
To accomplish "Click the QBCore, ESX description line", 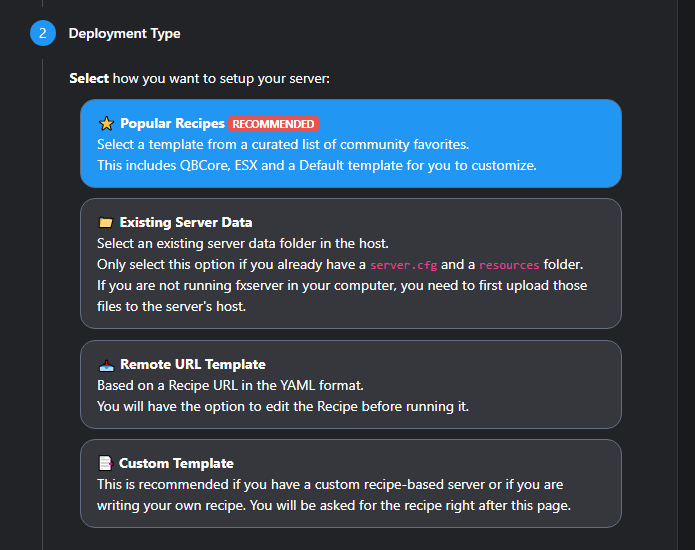I will (x=317, y=165).
